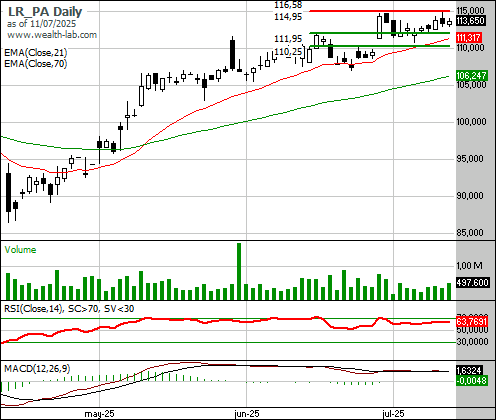496x420 pixels.
Task: Click the 116,58 resistance level label
Action: (x=288, y=5)
